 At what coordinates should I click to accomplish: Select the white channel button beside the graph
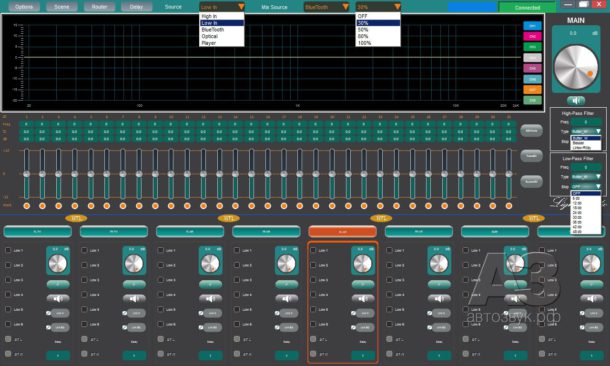[x=532, y=58]
